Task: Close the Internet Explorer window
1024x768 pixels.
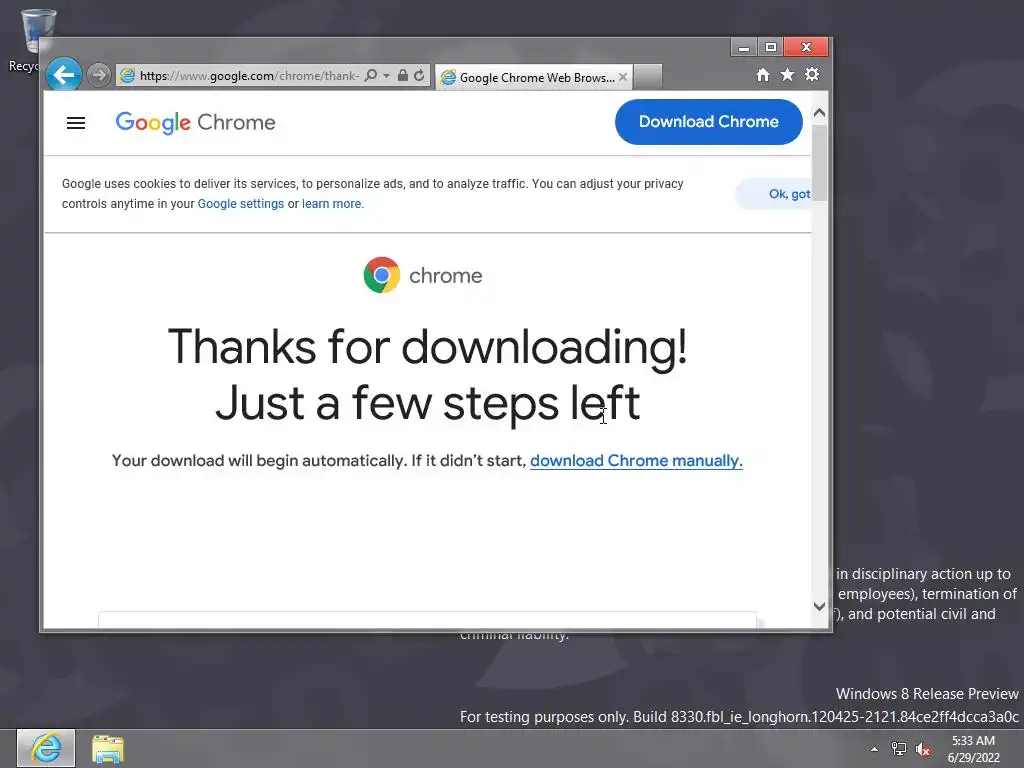Action: pyautogui.click(x=806, y=48)
